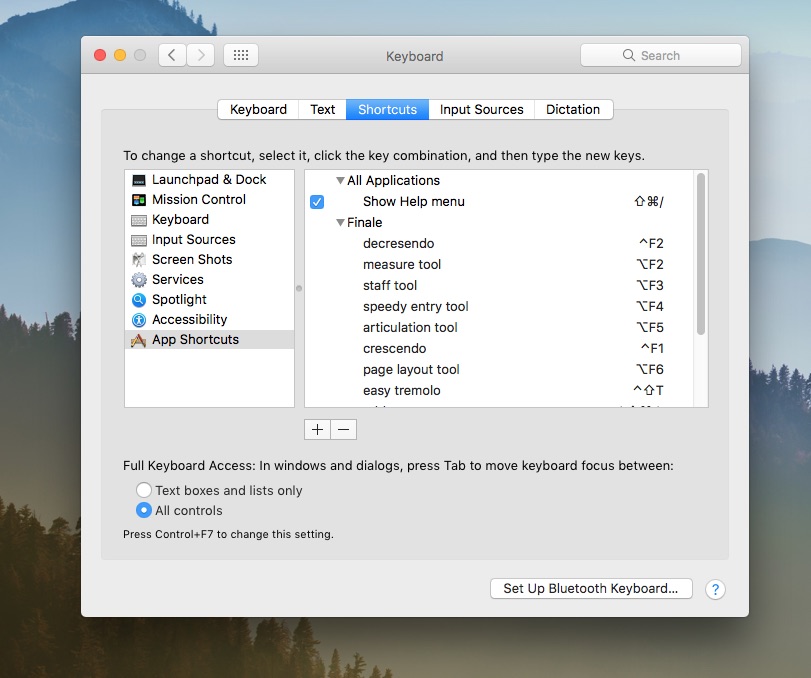Switch to the Input Sources tab
The image size is (811, 678).
pyautogui.click(x=481, y=110)
